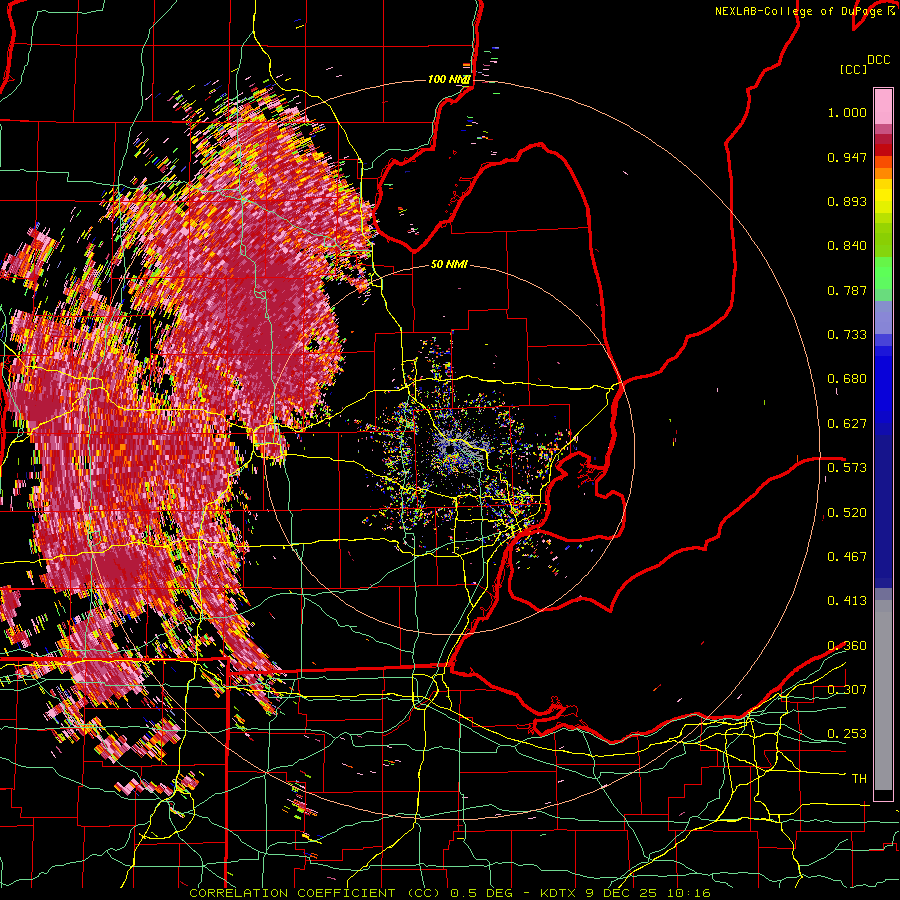The width and height of the screenshot is (900, 900).
Task: Click the DCC label above the color scale
Action: point(878,60)
